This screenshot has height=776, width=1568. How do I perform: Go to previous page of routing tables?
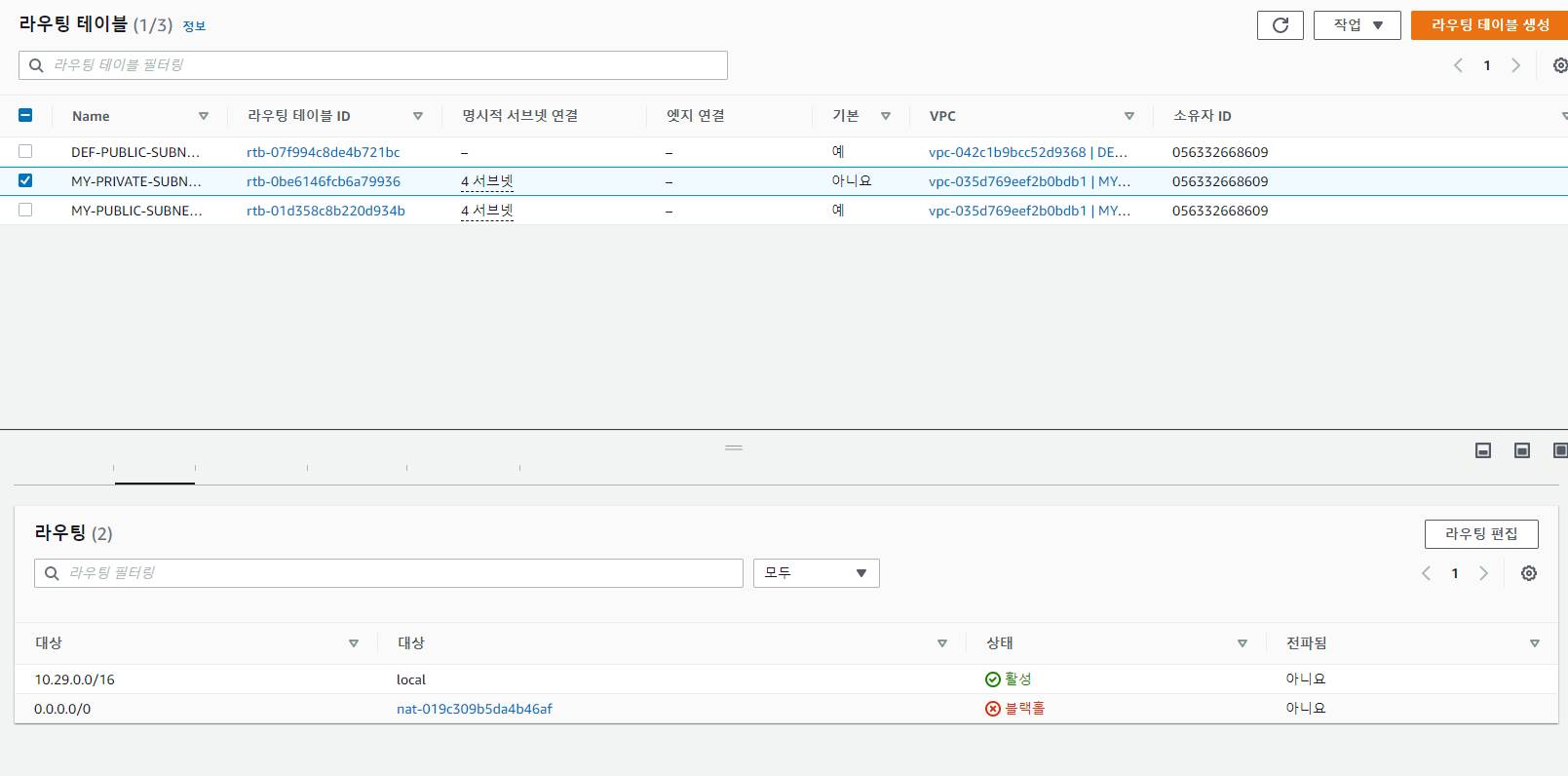click(x=1458, y=65)
